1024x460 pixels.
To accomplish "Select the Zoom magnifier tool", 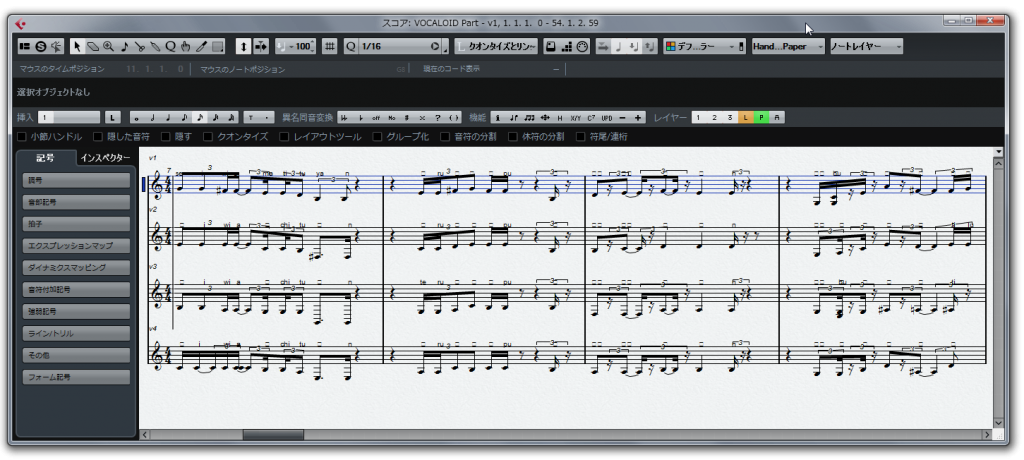I will click(x=108, y=46).
